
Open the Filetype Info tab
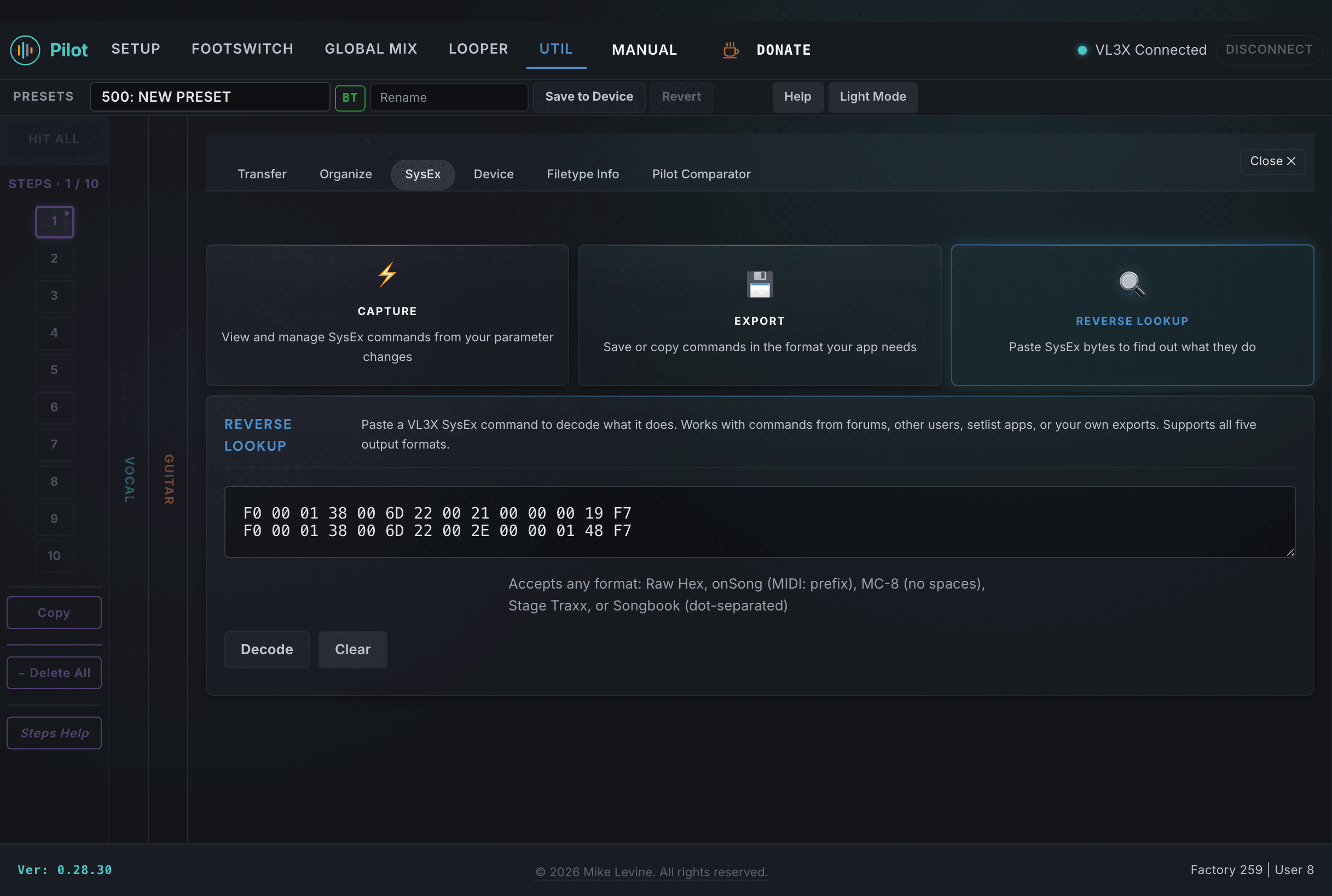(x=583, y=174)
